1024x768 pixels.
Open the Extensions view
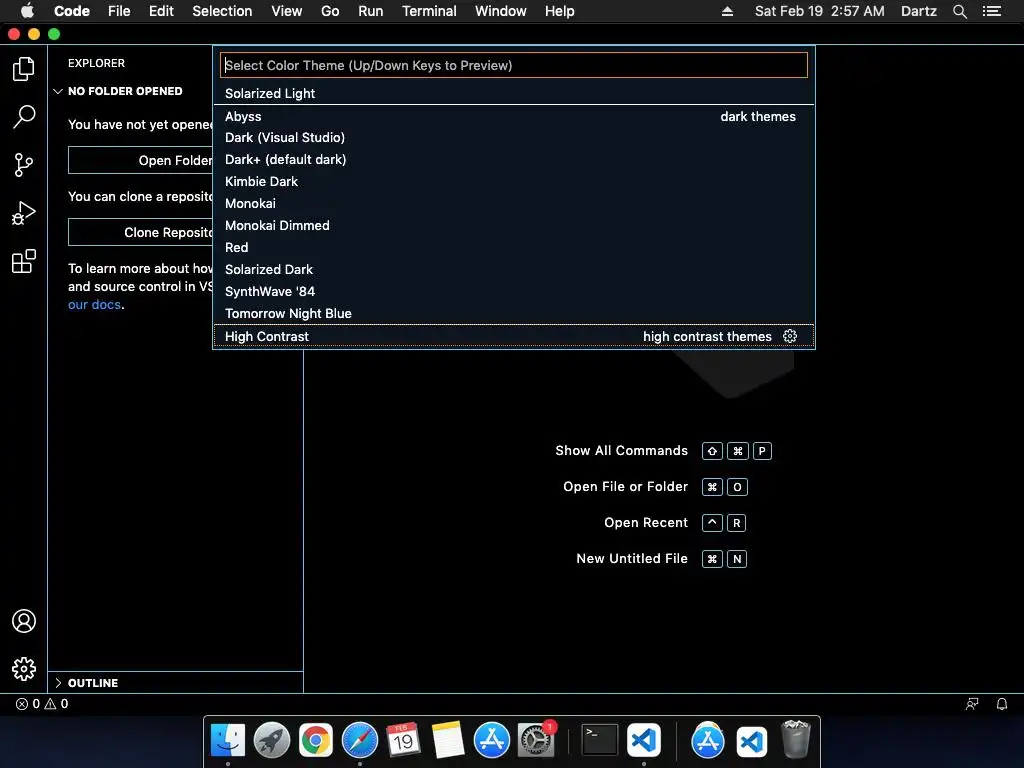[x=24, y=261]
